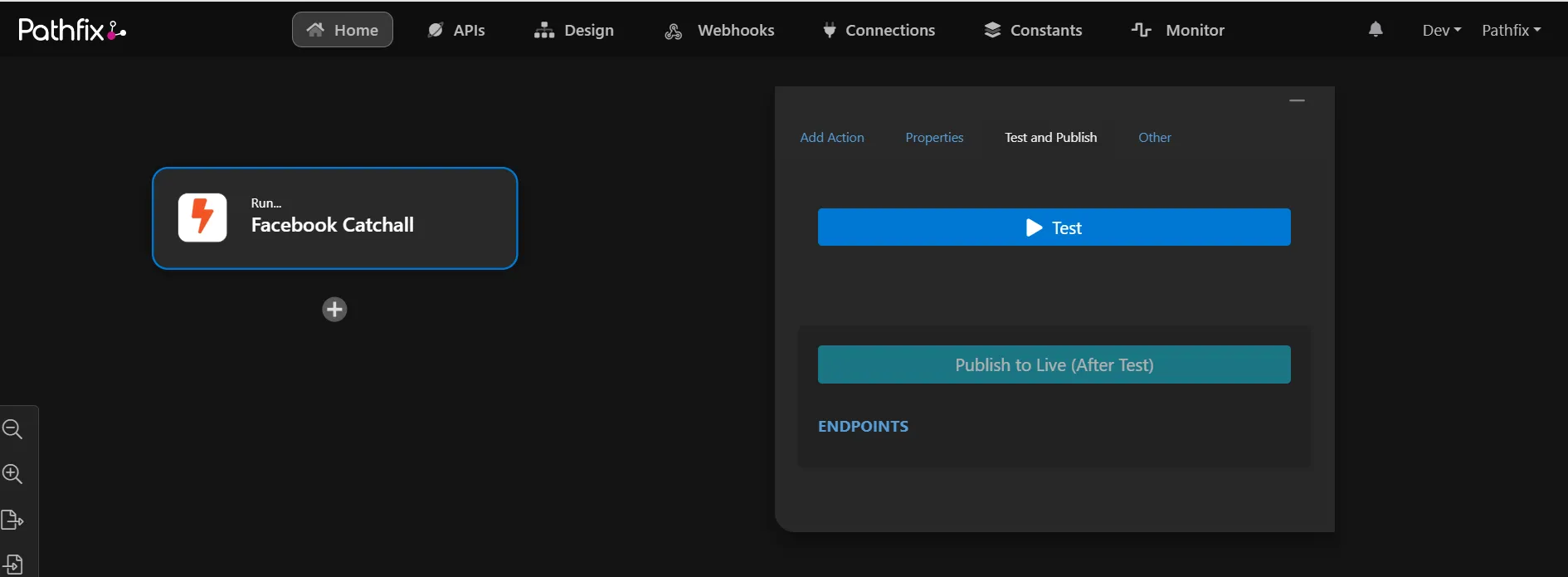Screen dimensions: 1568x577
Task: Add a step with the plus icon
Action: pos(334,310)
